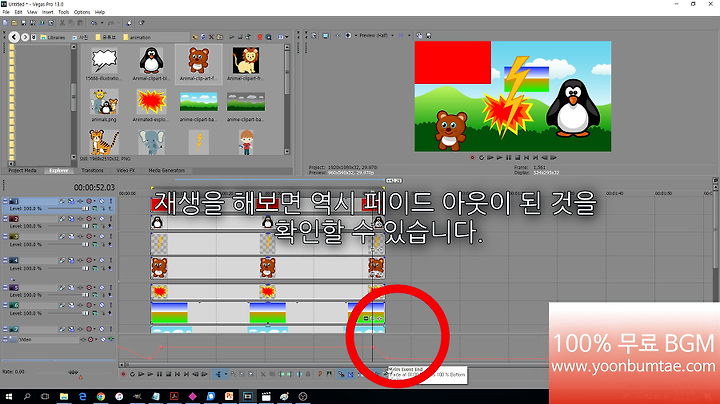
Task: Delete selected file with the red X
Action: pyautogui.click(x=211, y=37)
